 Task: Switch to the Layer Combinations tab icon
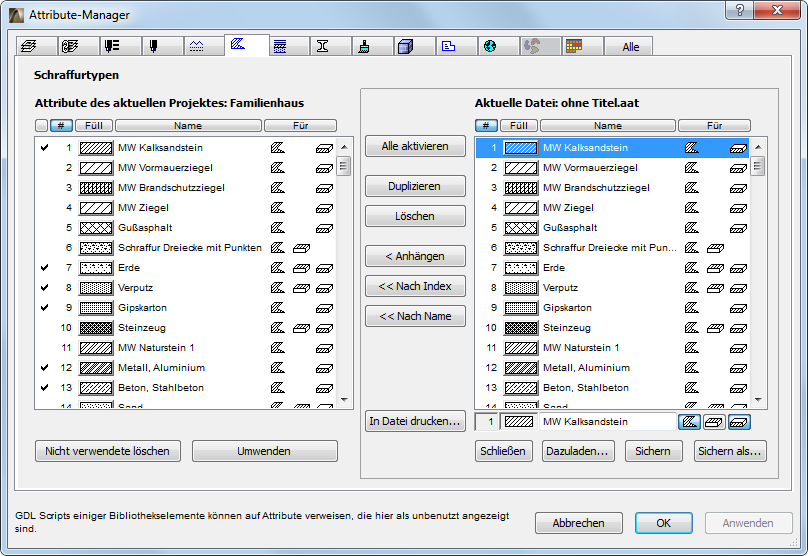(71, 46)
